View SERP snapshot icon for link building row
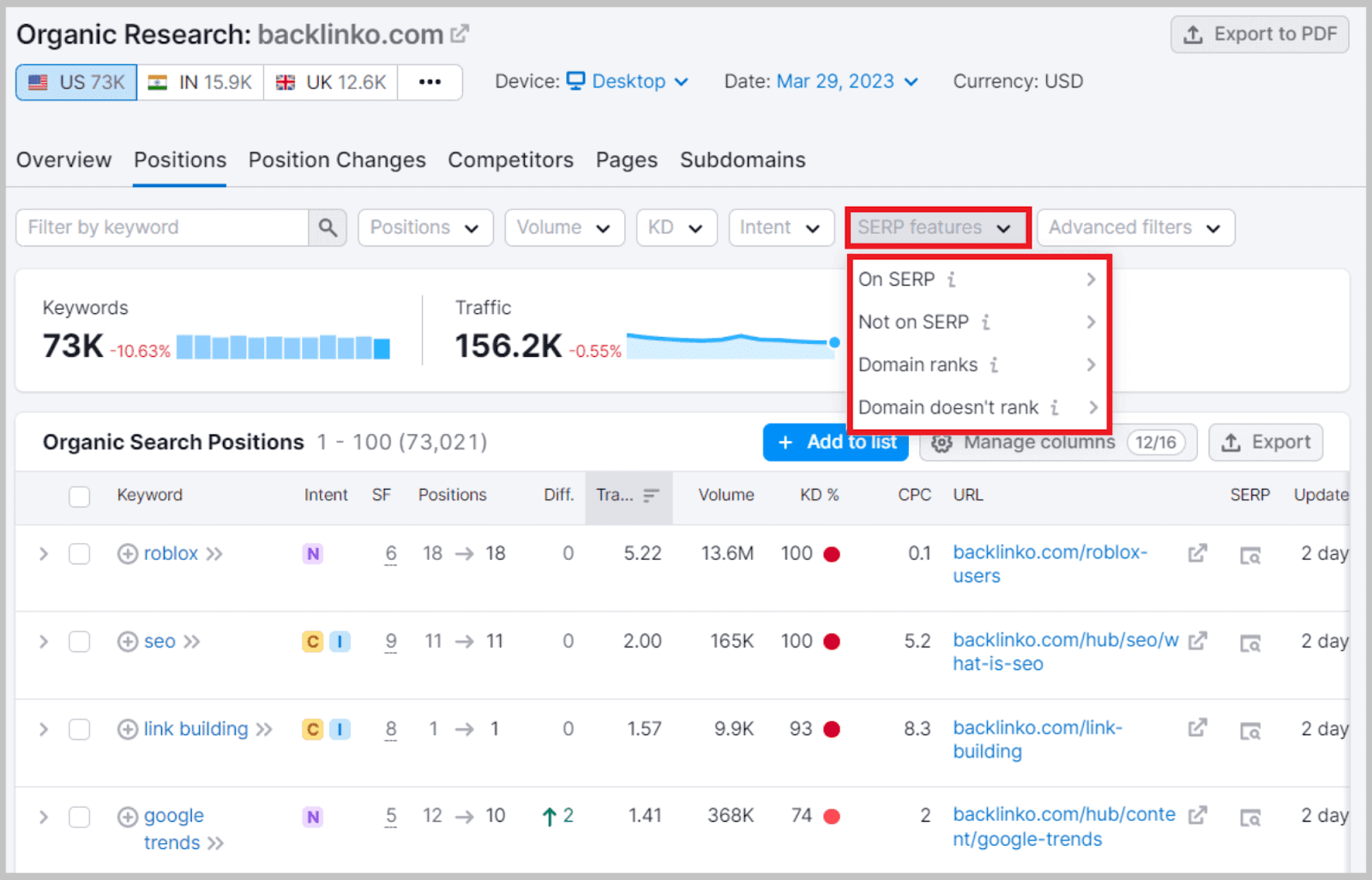Screen dimensions: 1372x880 (1250, 731)
